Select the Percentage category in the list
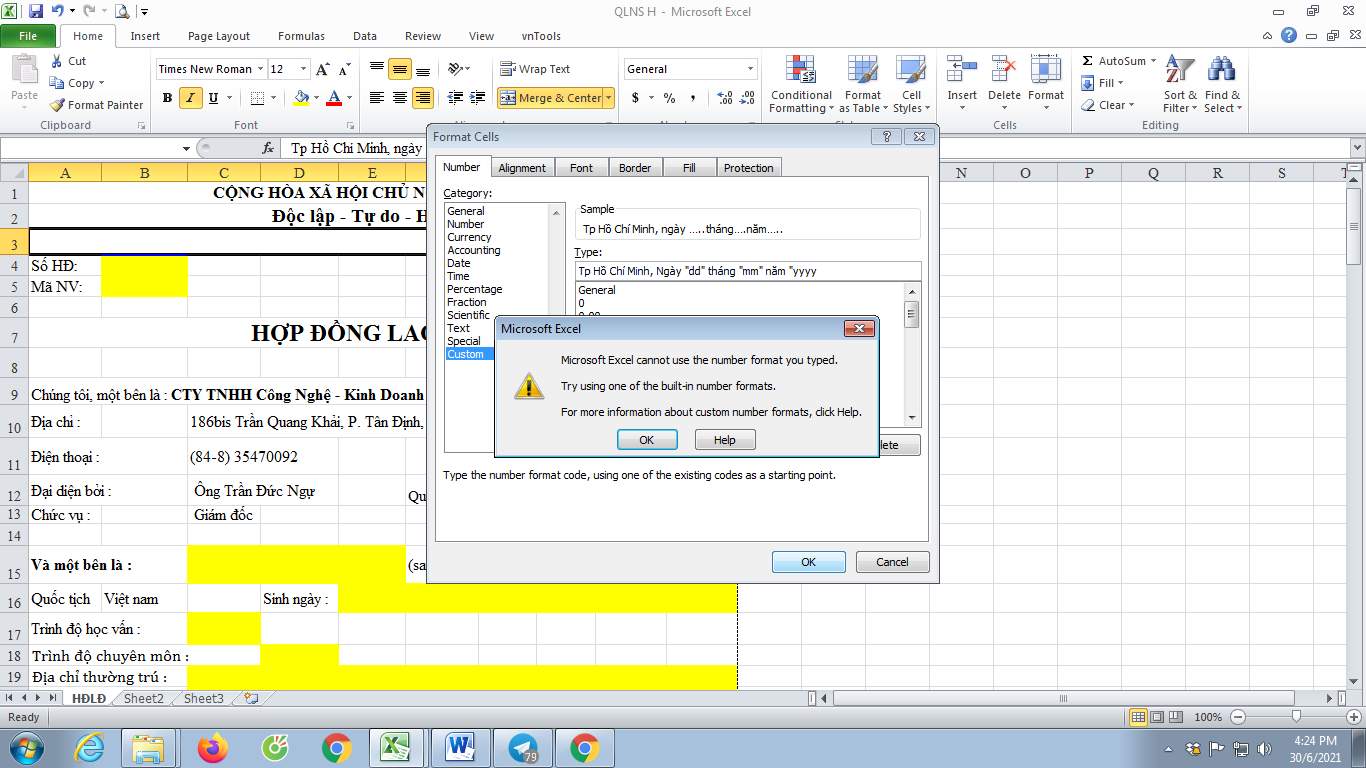Viewport: 1366px width, 768px height. coord(474,289)
